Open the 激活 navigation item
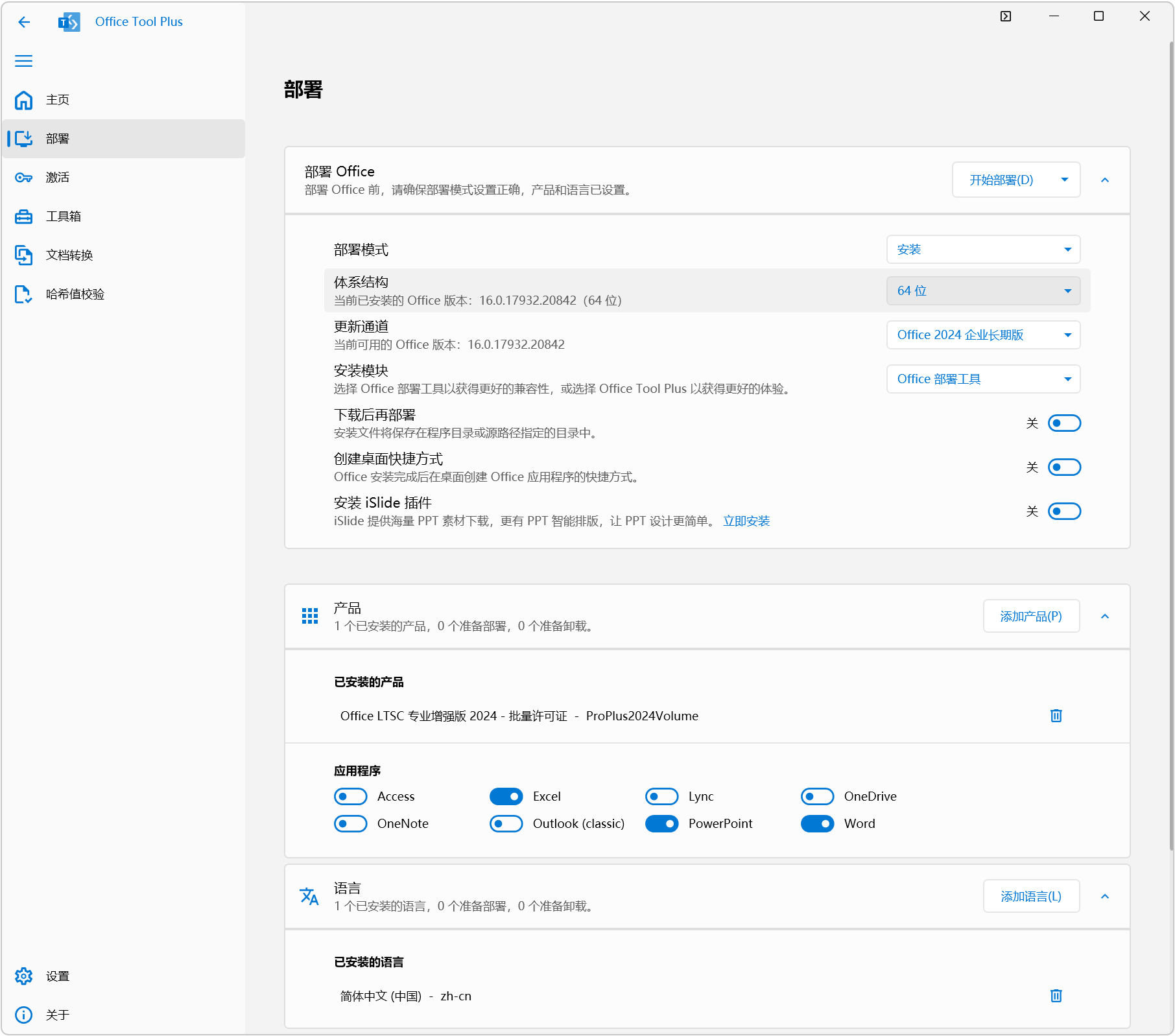1175x1036 pixels. [x=123, y=178]
